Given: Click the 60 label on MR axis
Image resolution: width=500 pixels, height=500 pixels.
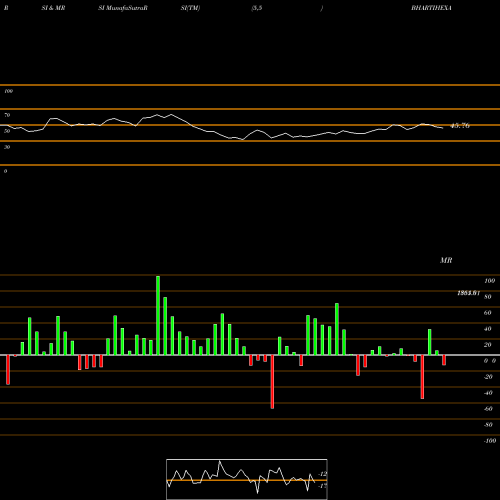Looking at the screenshot, I should coord(488,313).
